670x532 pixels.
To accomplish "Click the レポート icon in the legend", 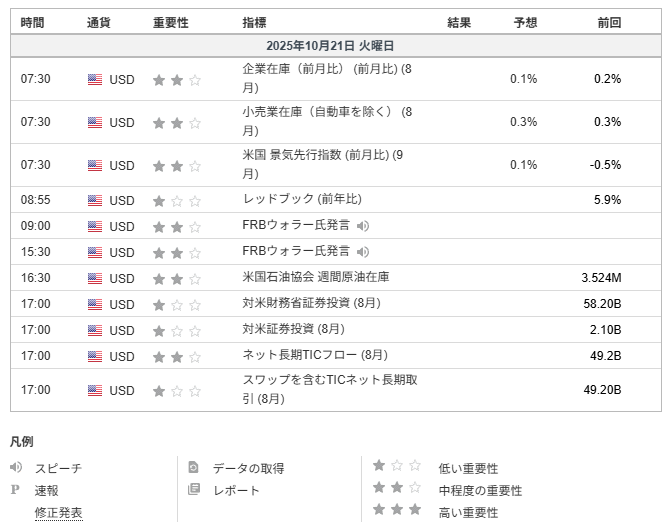I will pyautogui.click(x=194, y=490).
